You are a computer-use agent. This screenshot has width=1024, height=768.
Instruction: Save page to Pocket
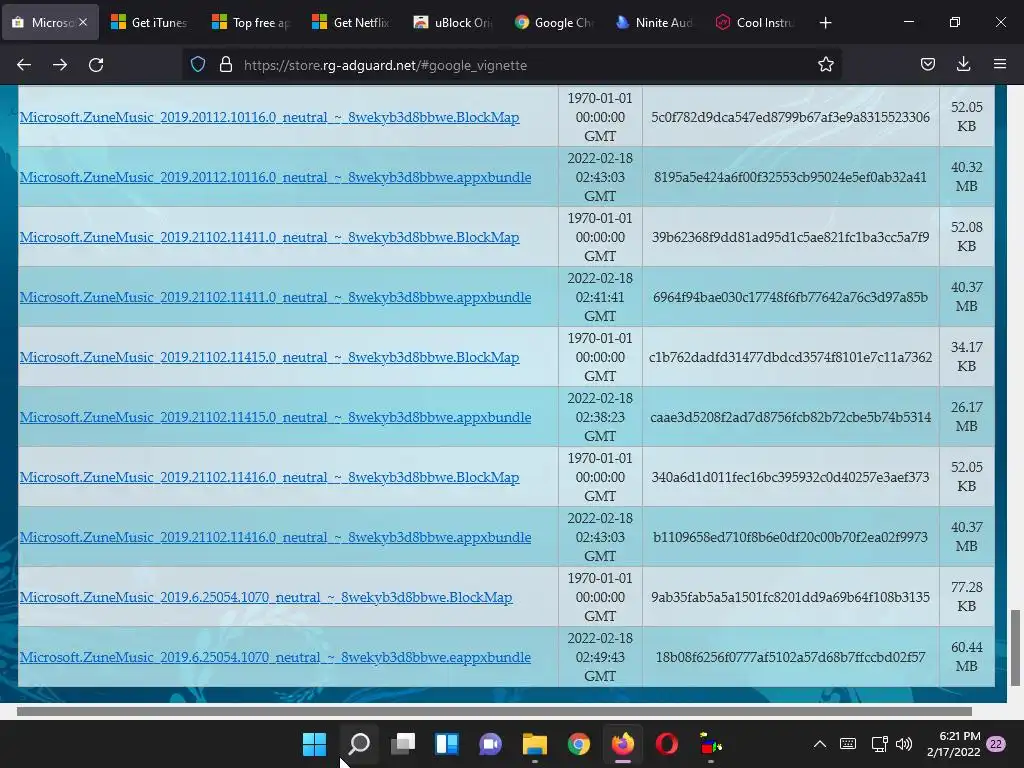(927, 65)
